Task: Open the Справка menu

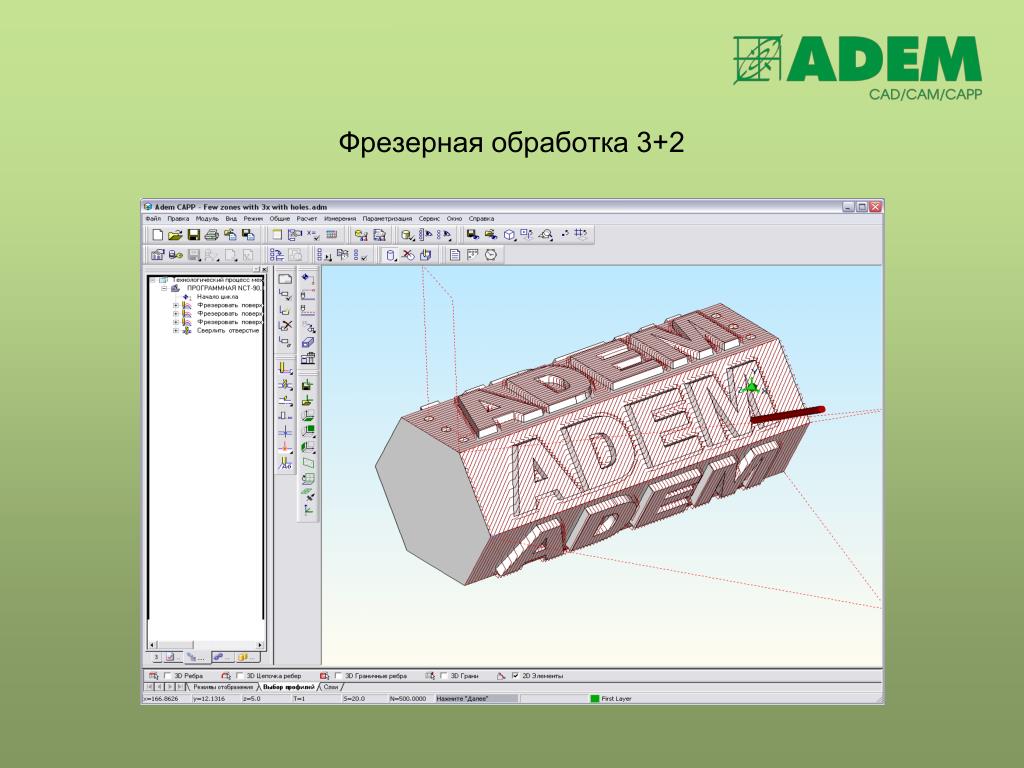Action: coord(481,219)
